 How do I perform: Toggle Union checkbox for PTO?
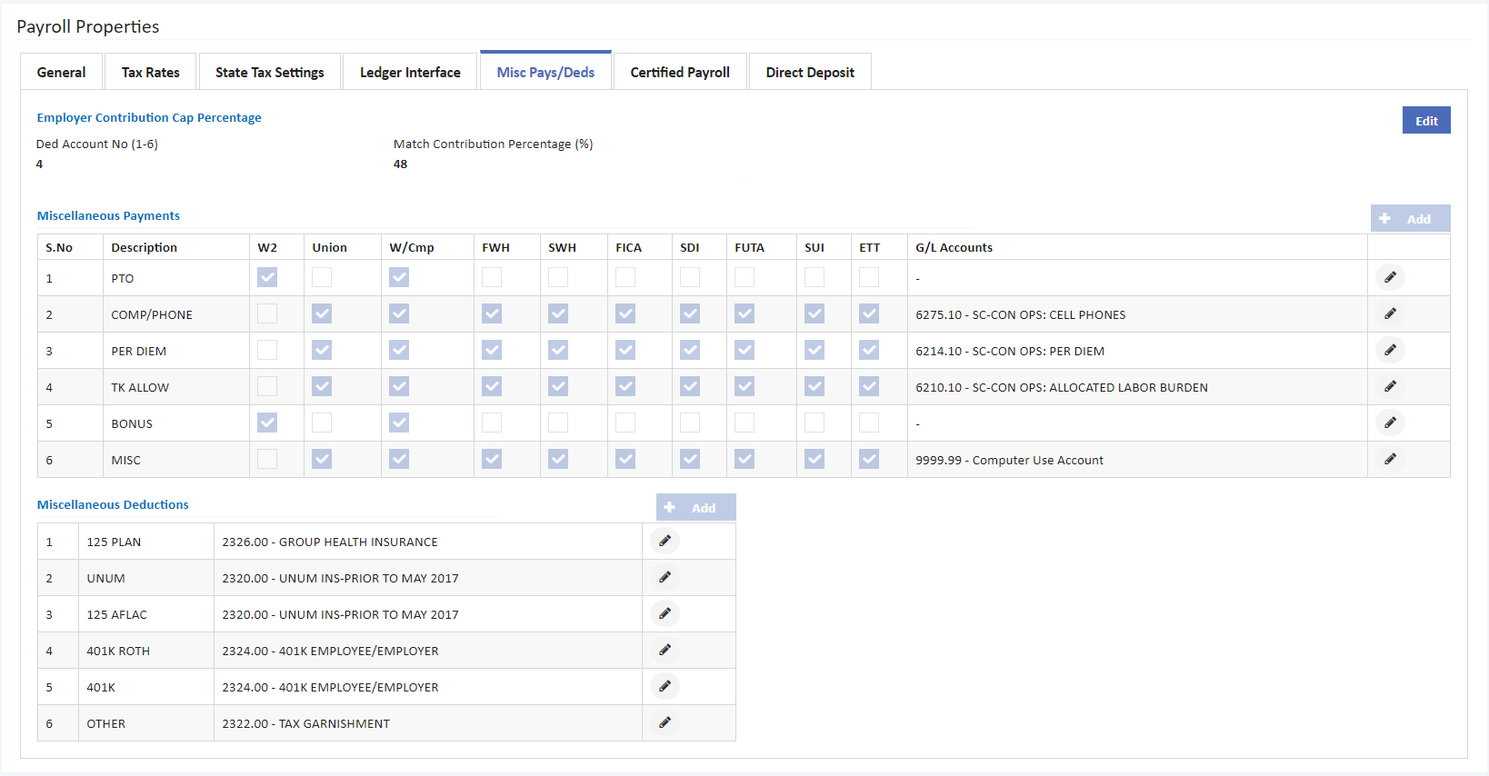322,278
